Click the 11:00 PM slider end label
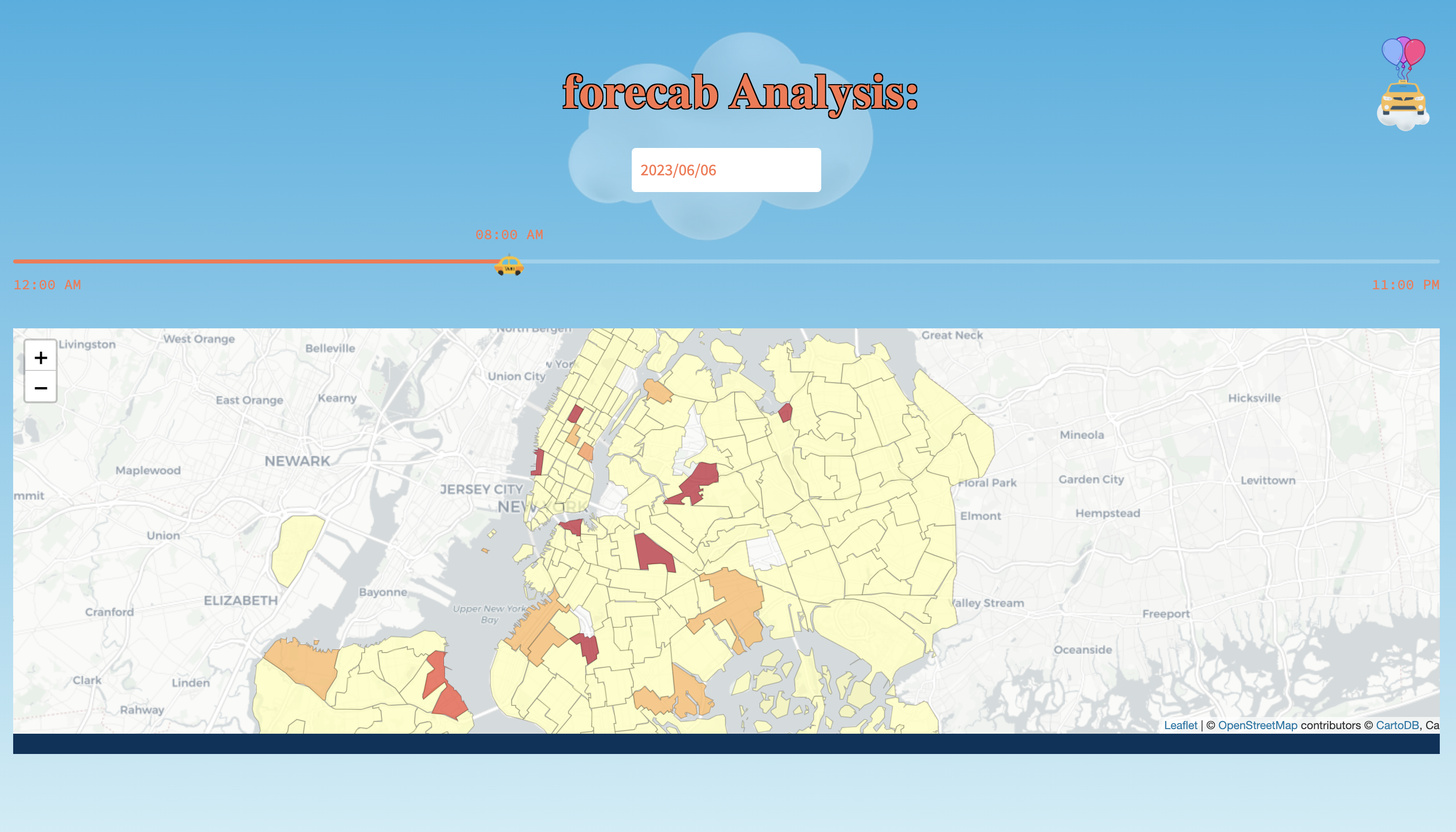1456x832 pixels. click(x=1405, y=285)
